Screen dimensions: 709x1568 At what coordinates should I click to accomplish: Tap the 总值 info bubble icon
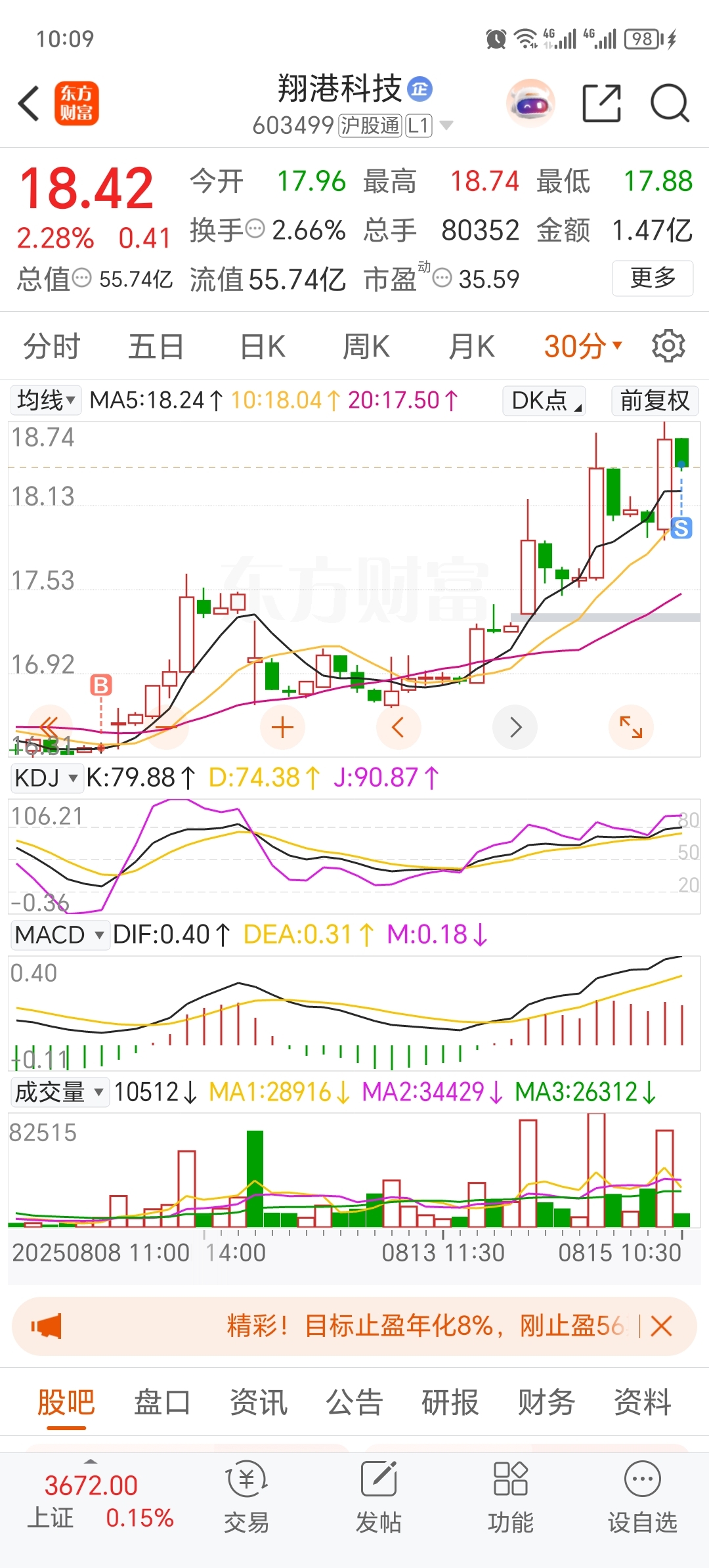(81, 278)
